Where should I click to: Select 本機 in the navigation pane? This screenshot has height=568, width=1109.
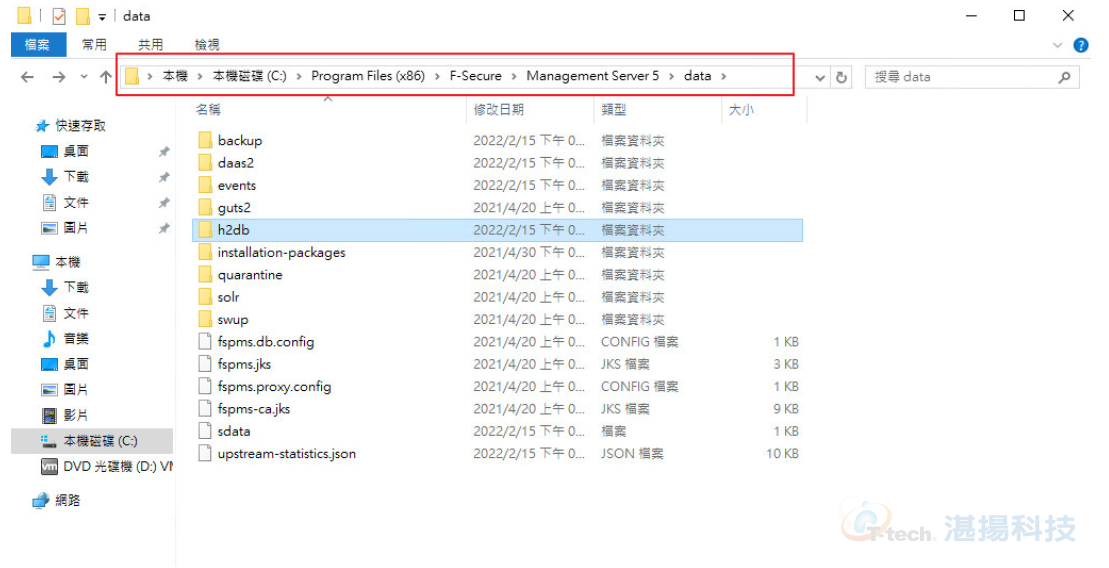(67, 262)
